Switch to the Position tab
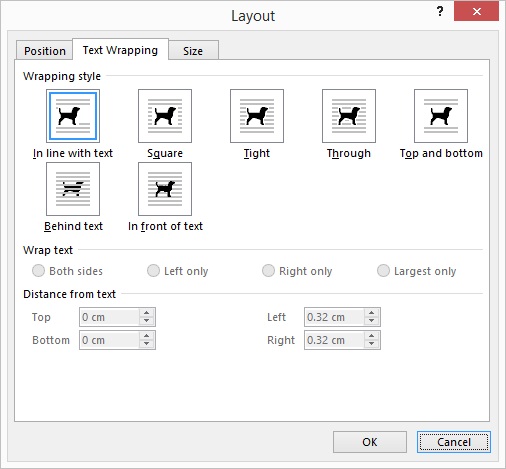The height and width of the screenshot is (469, 506). tap(45, 51)
